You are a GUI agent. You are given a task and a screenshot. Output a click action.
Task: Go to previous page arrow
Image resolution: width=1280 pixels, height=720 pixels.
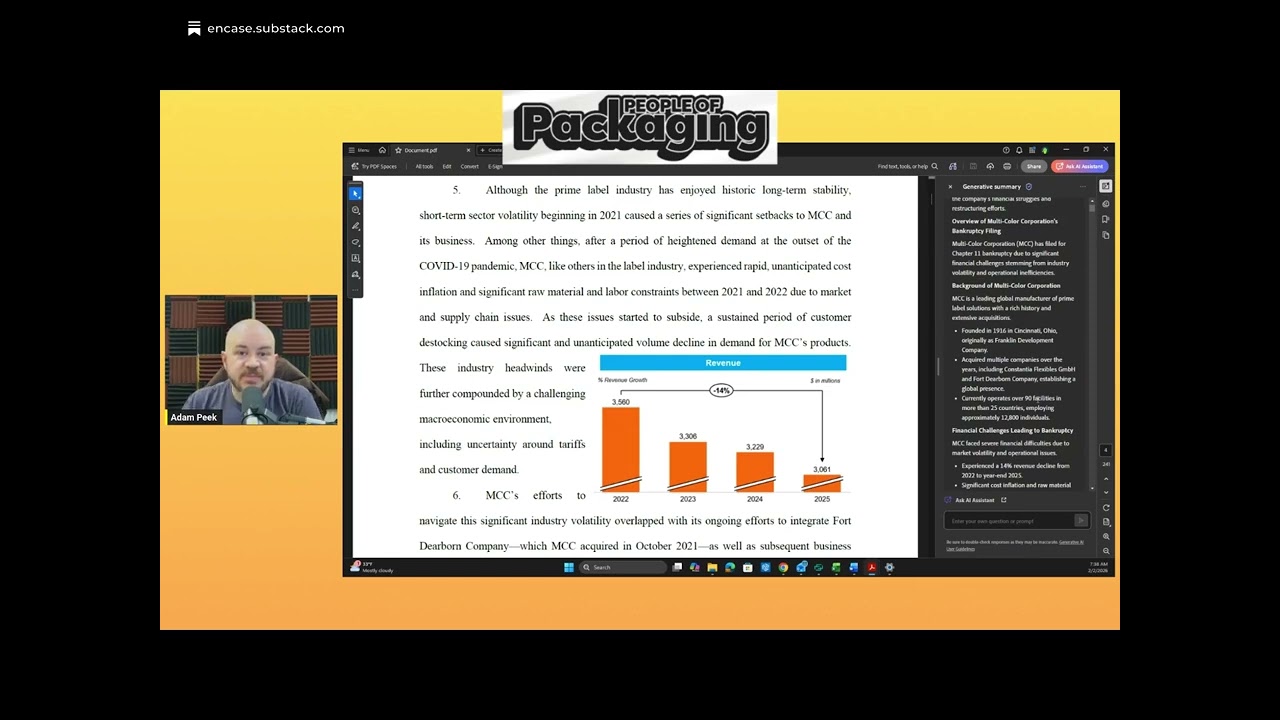tap(1106, 478)
